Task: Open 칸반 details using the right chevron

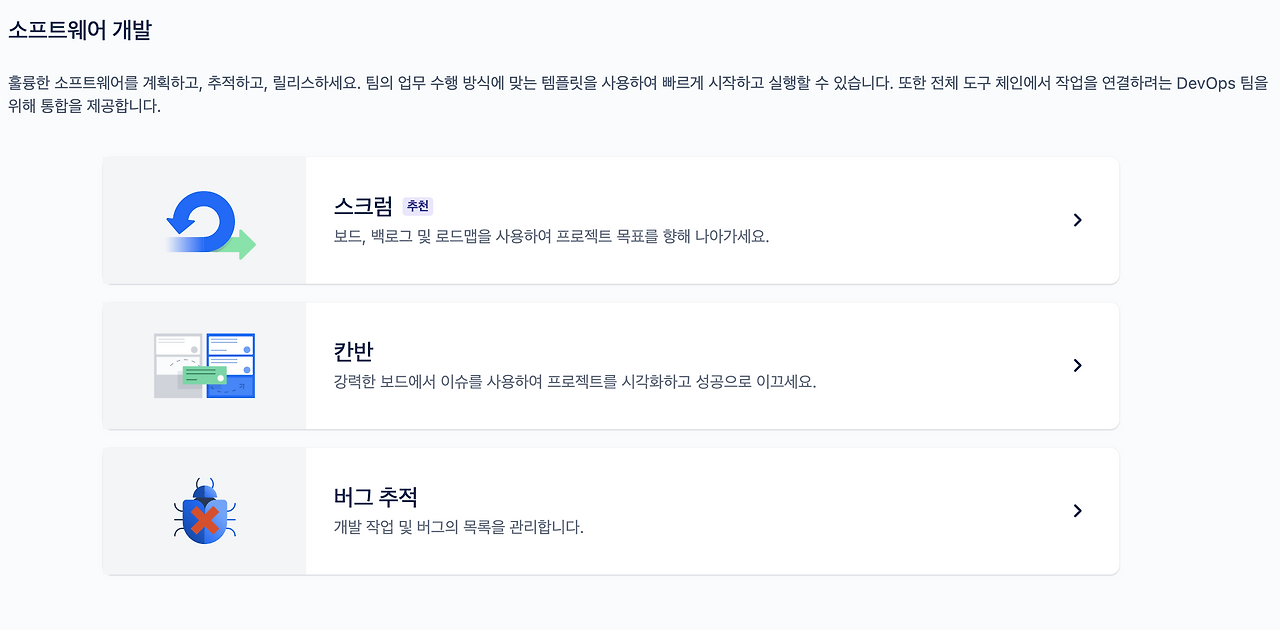Action: (1077, 365)
